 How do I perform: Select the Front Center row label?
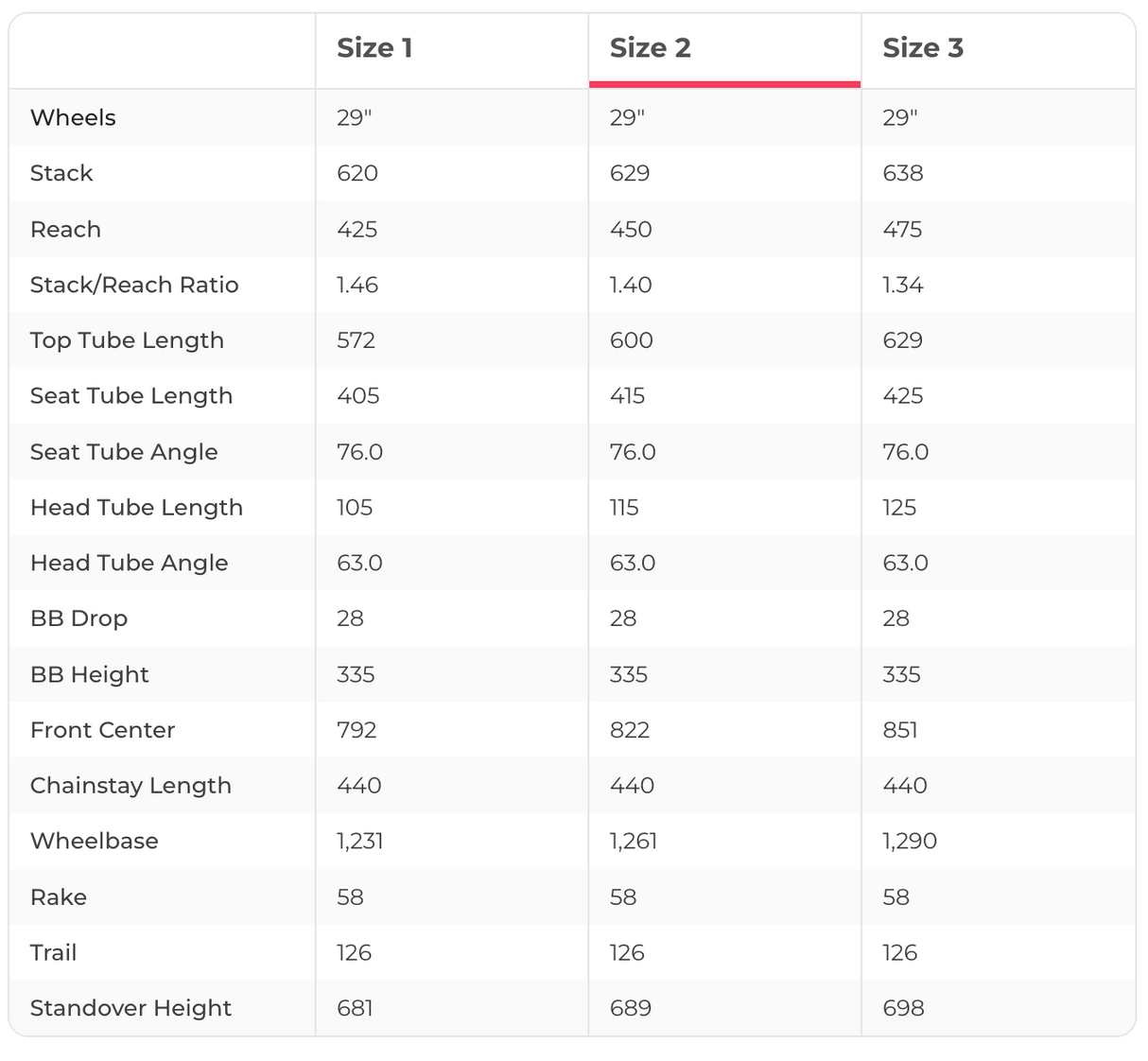102,730
